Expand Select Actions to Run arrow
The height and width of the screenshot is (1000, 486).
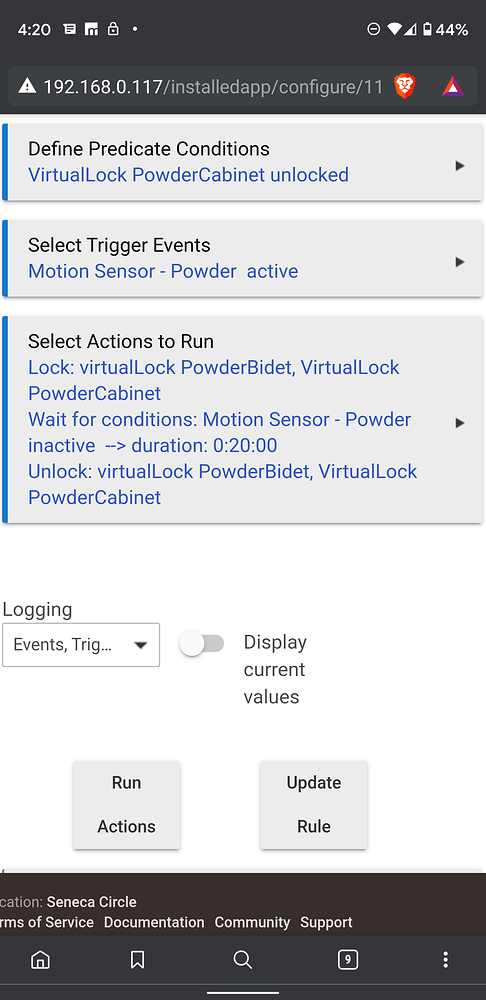pyautogui.click(x=459, y=423)
